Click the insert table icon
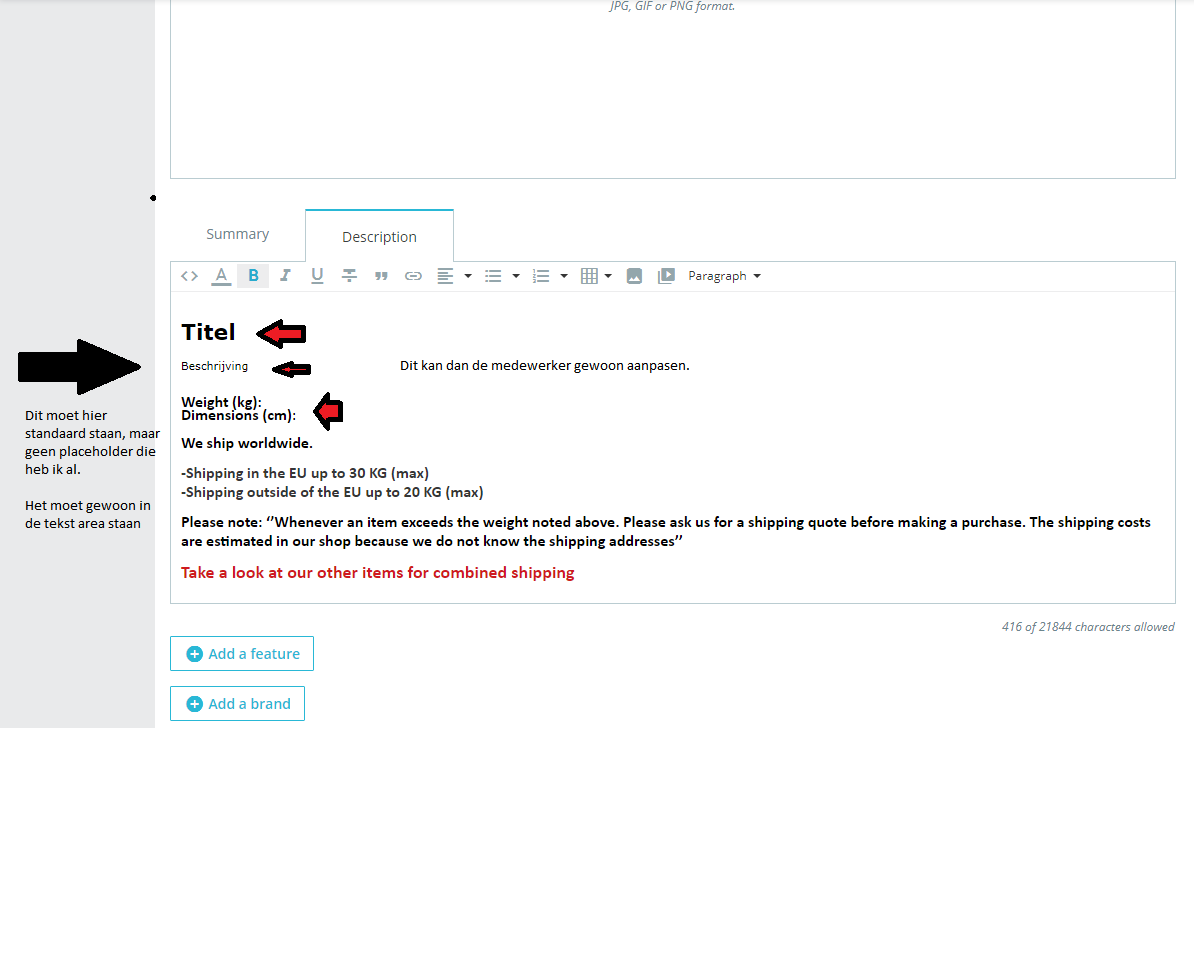 click(x=589, y=276)
